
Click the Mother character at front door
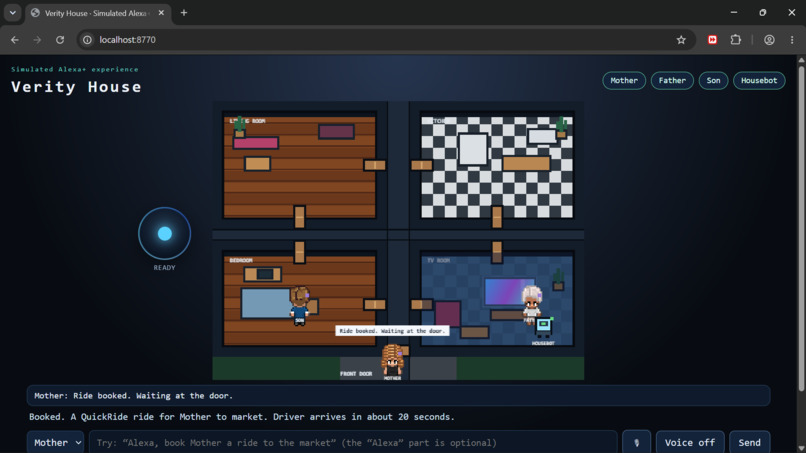[392, 361]
